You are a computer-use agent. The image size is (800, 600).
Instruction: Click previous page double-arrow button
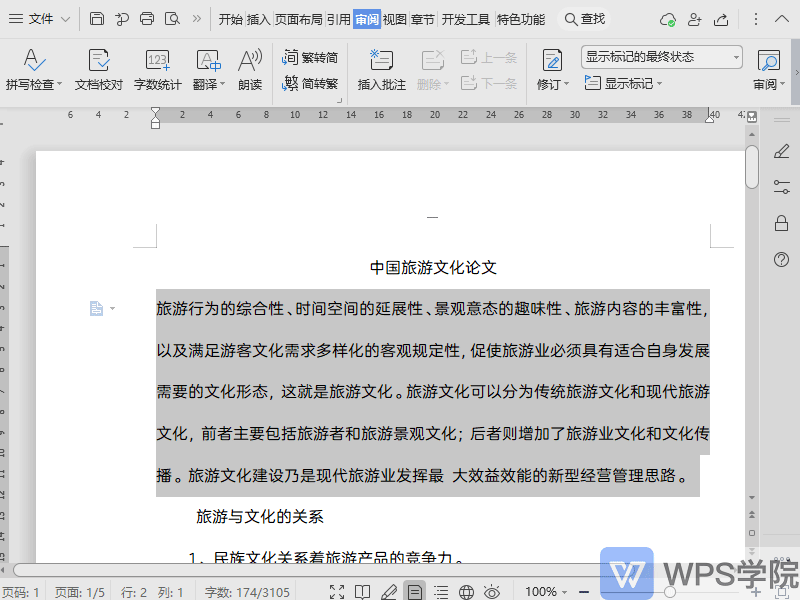point(752,514)
